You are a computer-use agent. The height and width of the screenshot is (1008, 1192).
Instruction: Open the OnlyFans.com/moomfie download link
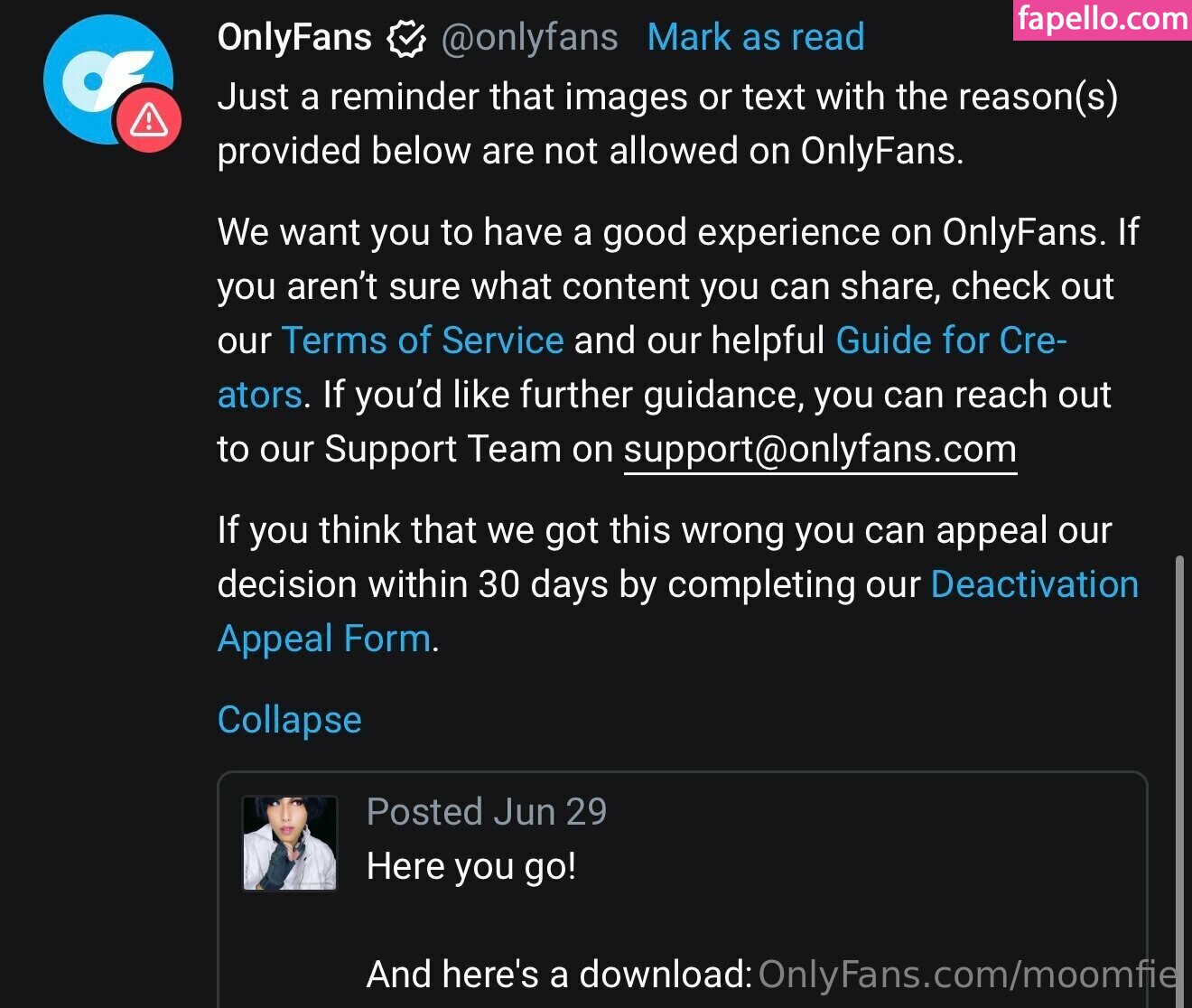(x=966, y=975)
